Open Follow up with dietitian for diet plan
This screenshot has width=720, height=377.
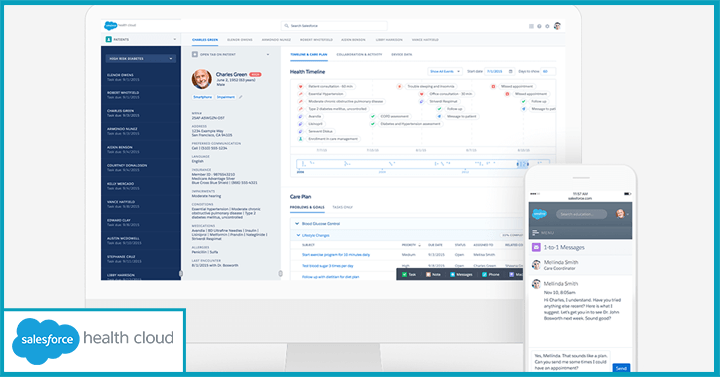pyautogui.click(x=331, y=277)
